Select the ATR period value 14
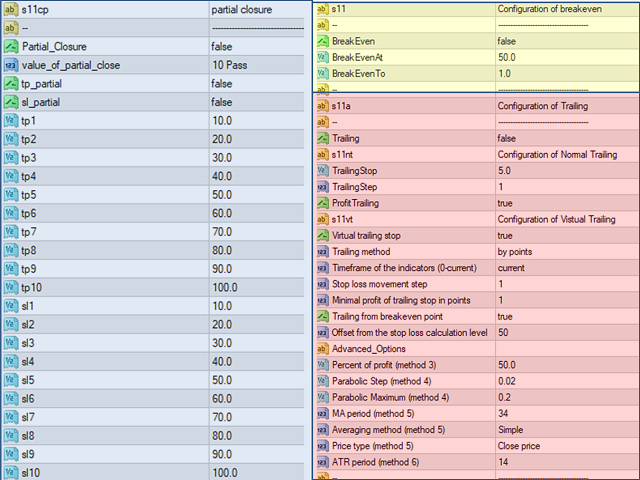The width and height of the screenshot is (640, 480). click(x=503, y=462)
